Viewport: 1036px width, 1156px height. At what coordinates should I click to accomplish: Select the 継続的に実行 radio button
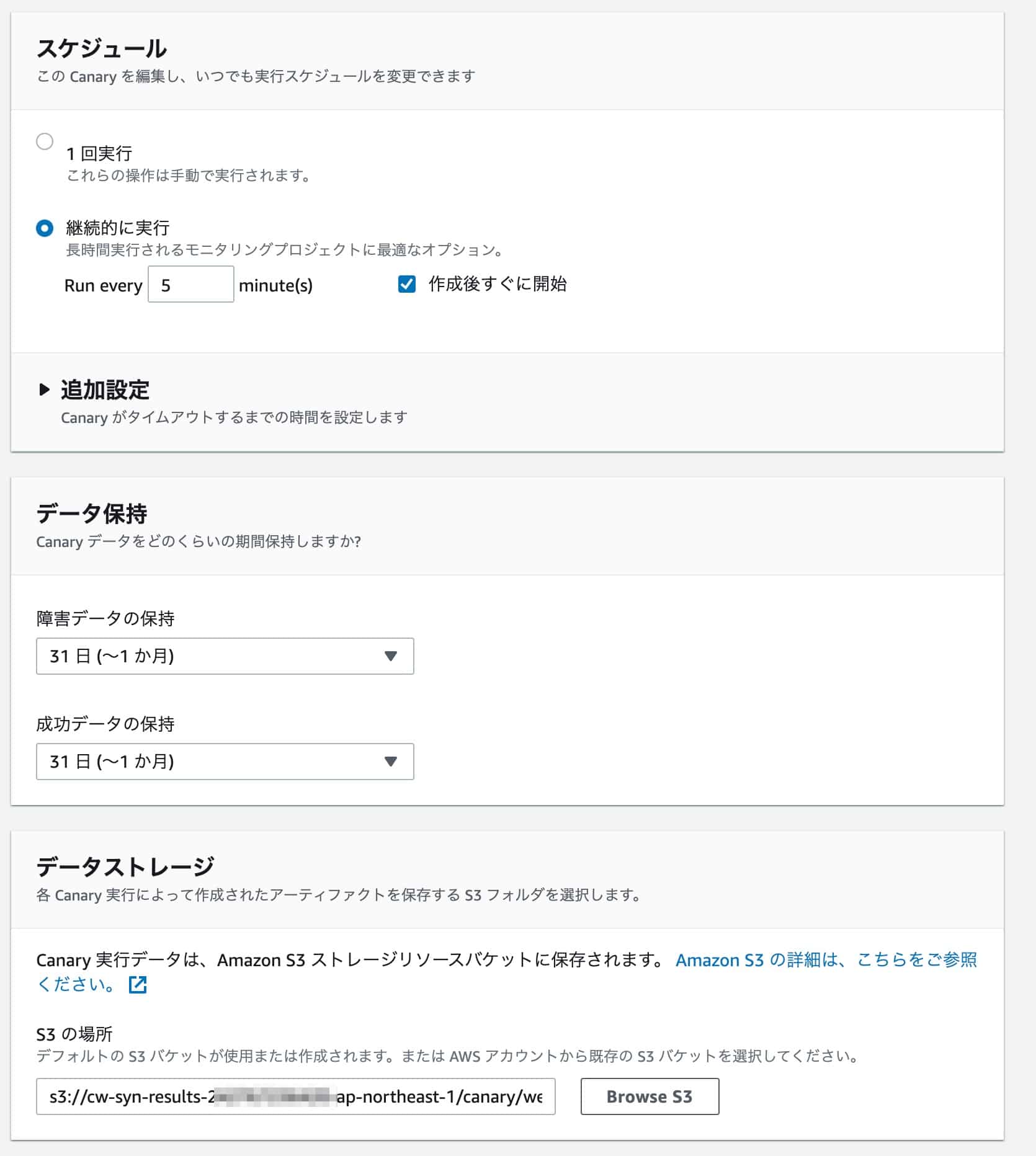point(45,228)
